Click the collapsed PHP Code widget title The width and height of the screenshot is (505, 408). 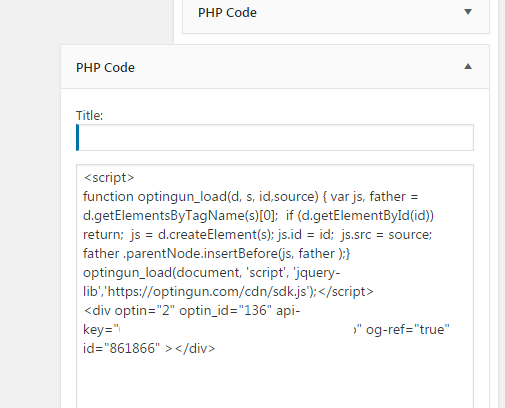click(x=227, y=13)
